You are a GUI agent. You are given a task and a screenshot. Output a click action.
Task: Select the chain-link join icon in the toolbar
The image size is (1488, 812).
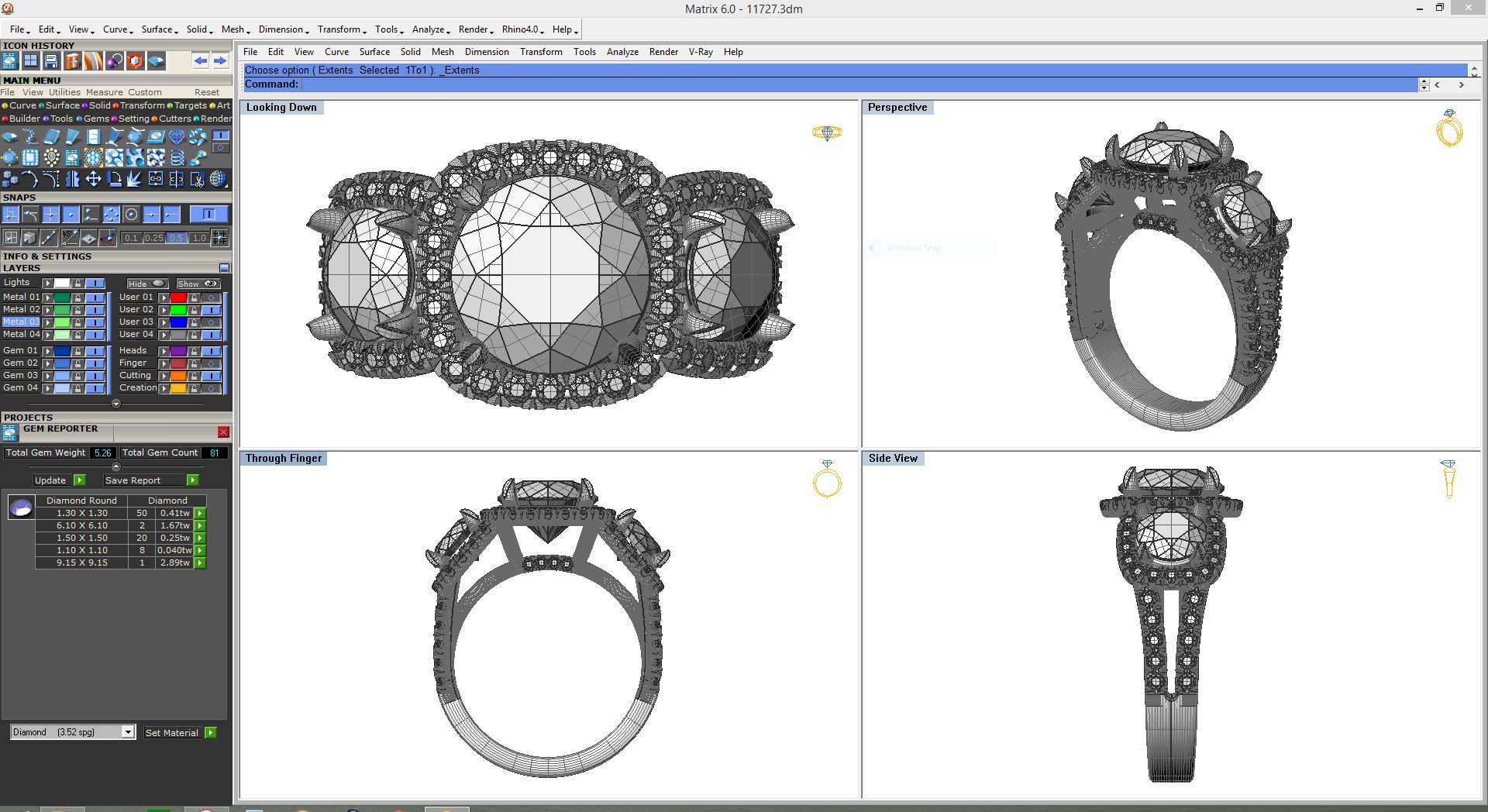click(157, 178)
